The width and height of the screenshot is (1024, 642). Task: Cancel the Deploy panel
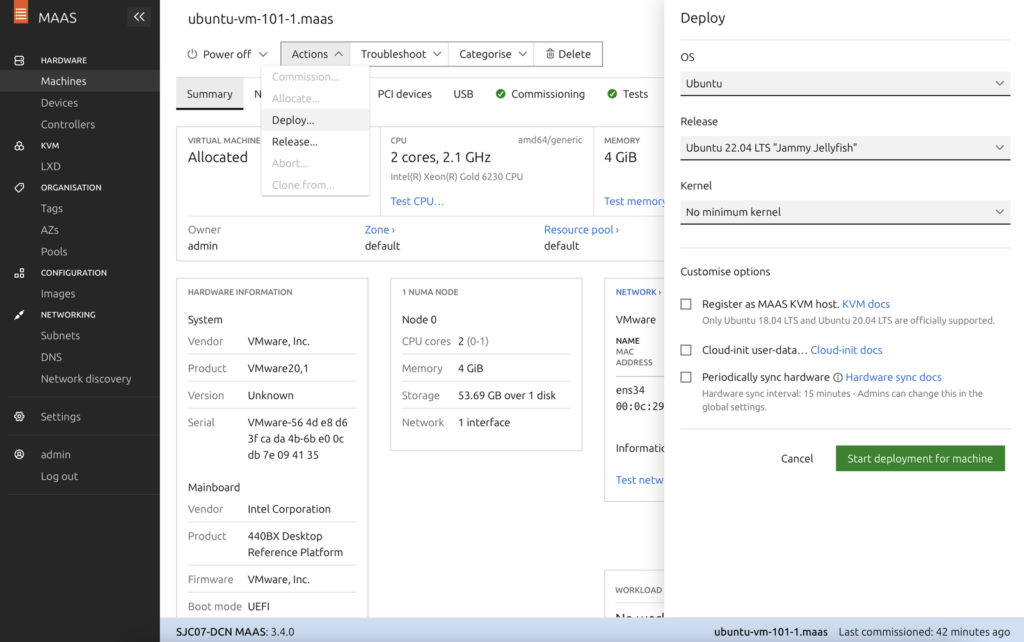point(797,458)
